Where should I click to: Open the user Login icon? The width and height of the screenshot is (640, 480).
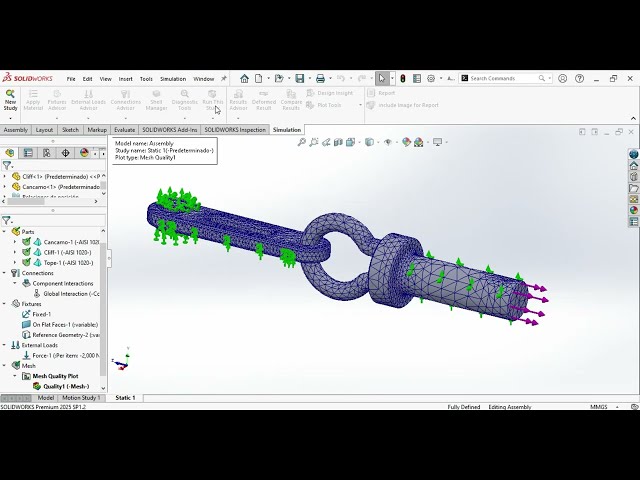[x=562, y=78]
